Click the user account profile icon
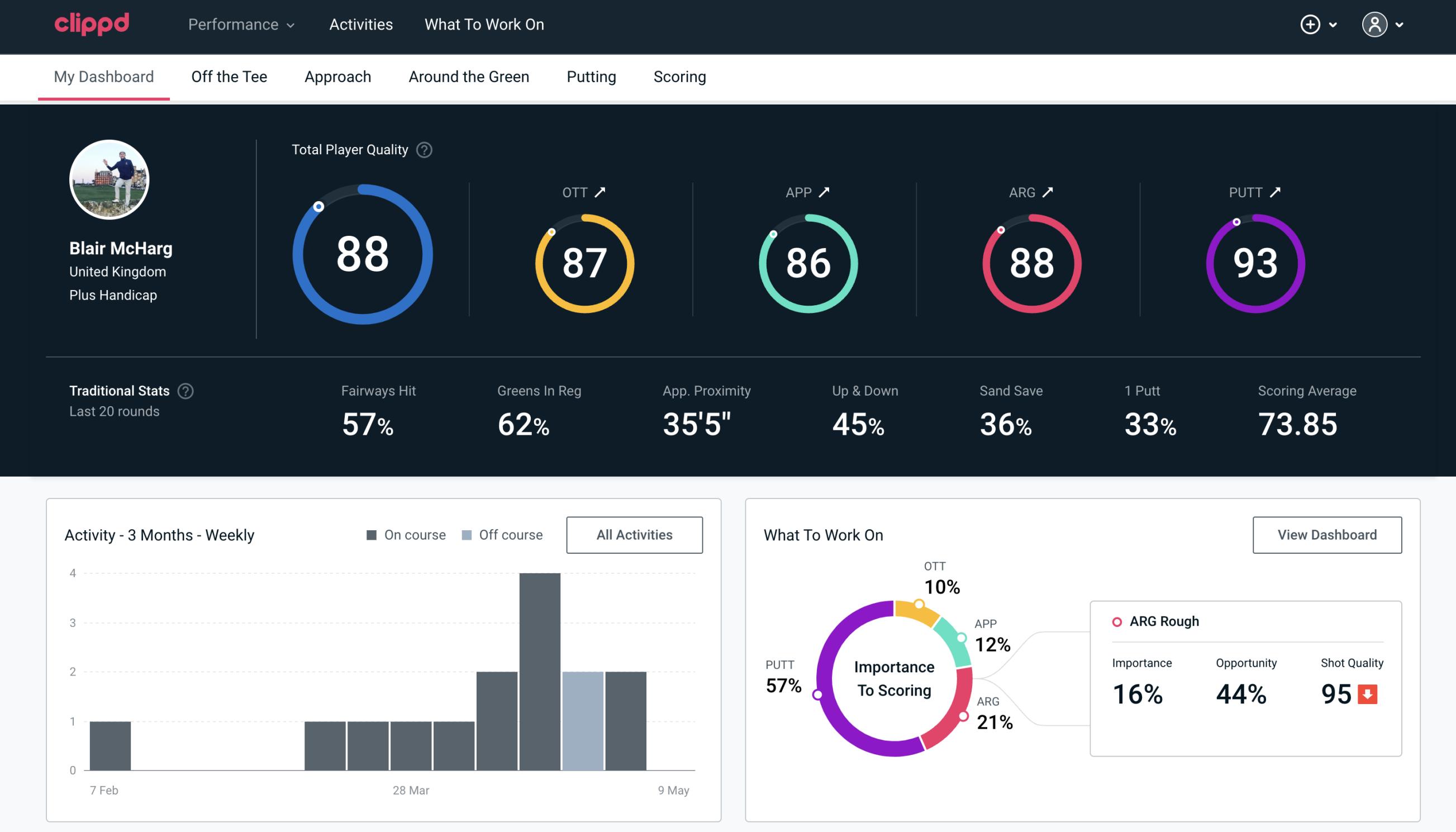The image size is (1456, 832). coord(1376,24)
